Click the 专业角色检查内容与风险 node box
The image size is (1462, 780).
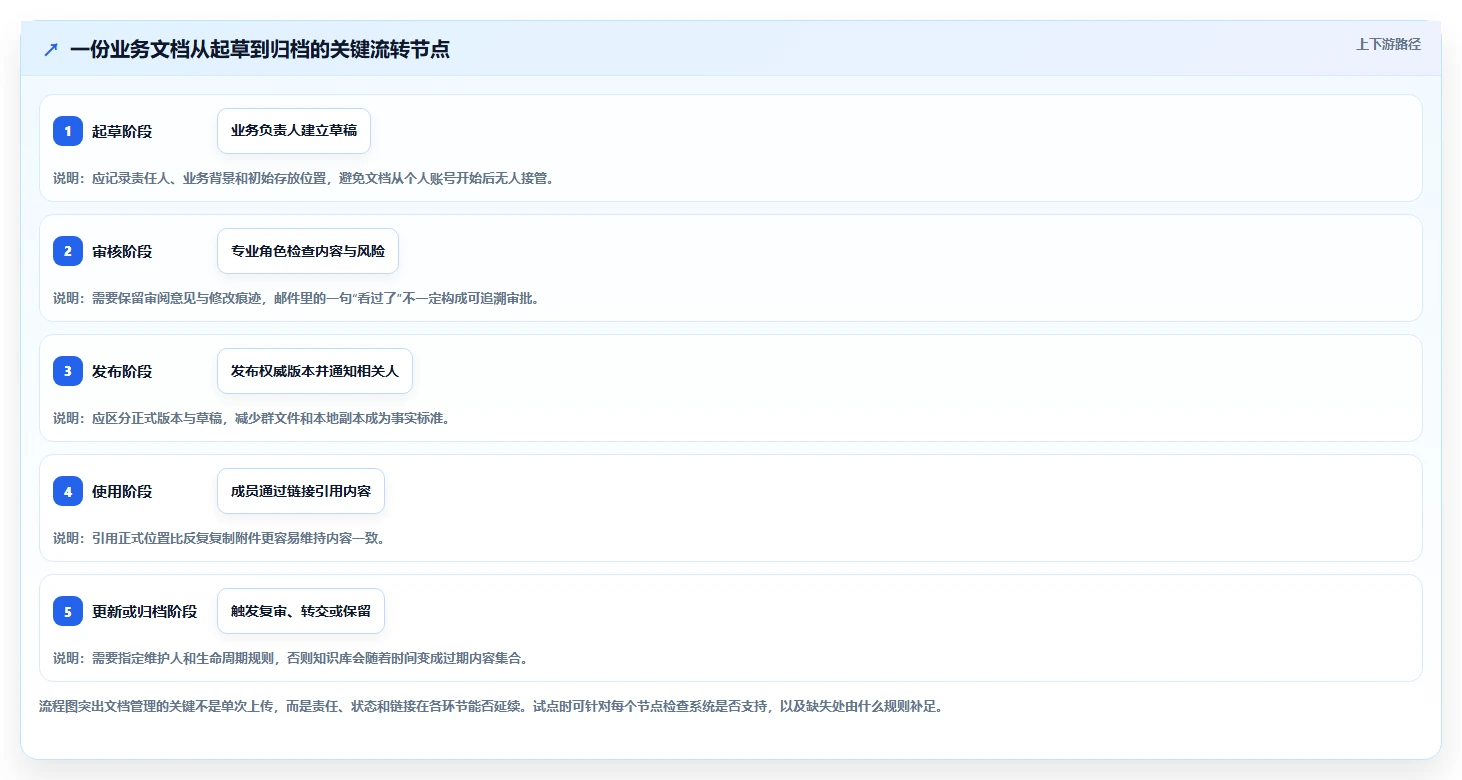308,251
